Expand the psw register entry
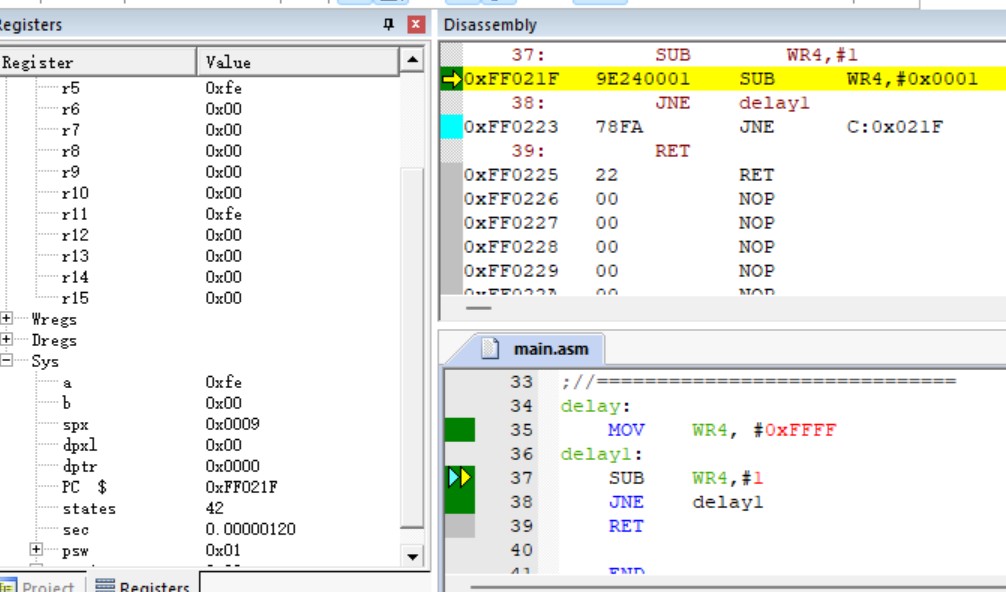 [36, 550]
